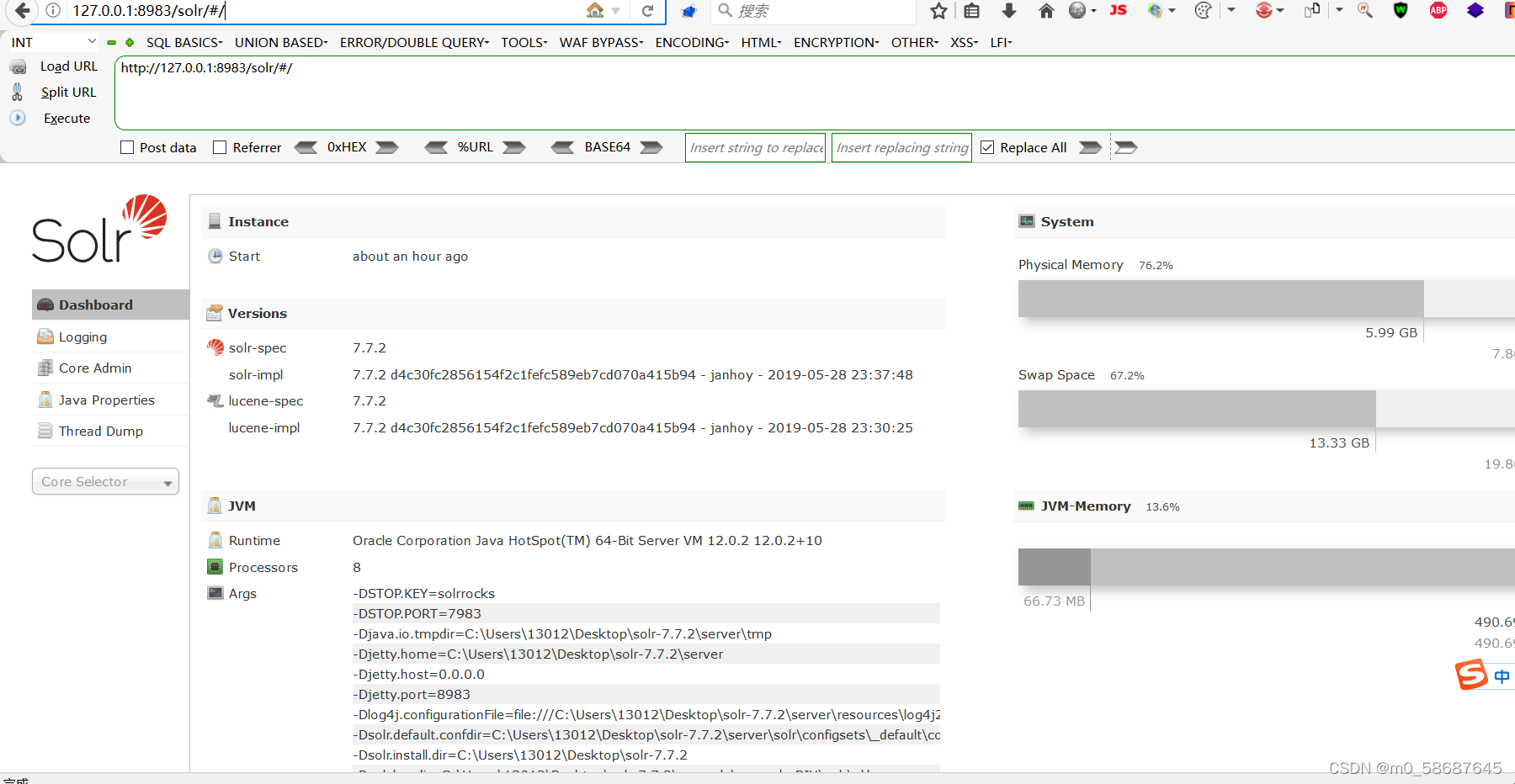Click the Insert replacing string field
Image resolution: width=1515 pixels, height=784 pixels.
tap(901, 147)
